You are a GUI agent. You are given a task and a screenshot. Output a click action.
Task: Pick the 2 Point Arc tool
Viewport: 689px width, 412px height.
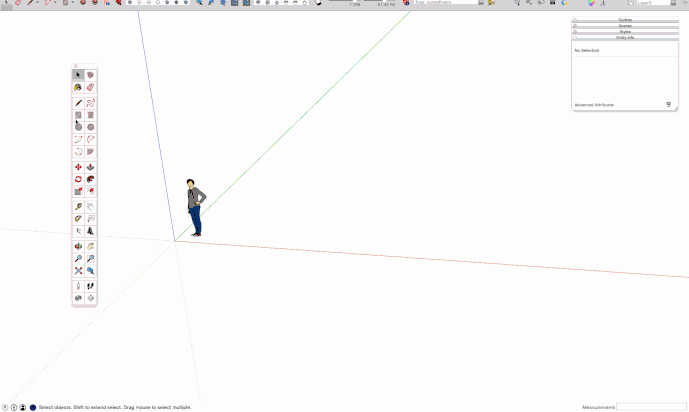pos(91,139)
